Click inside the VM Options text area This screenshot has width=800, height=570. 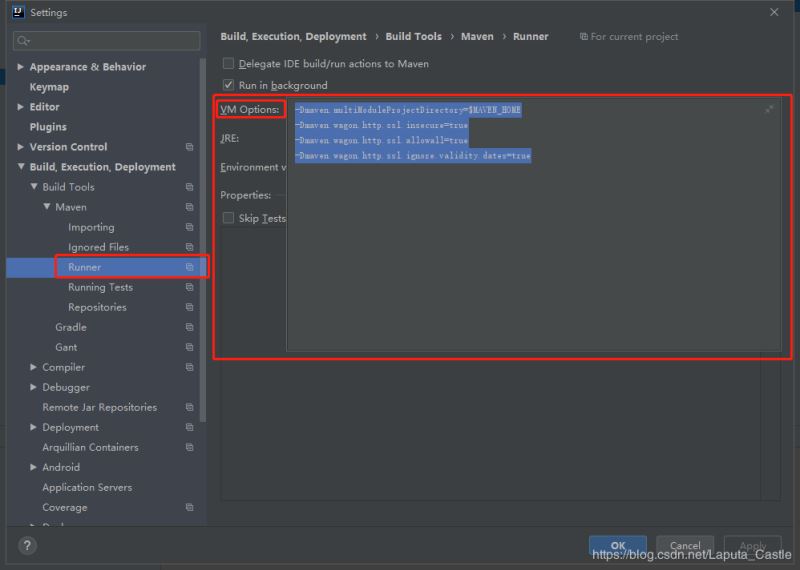tap(534, 224)
